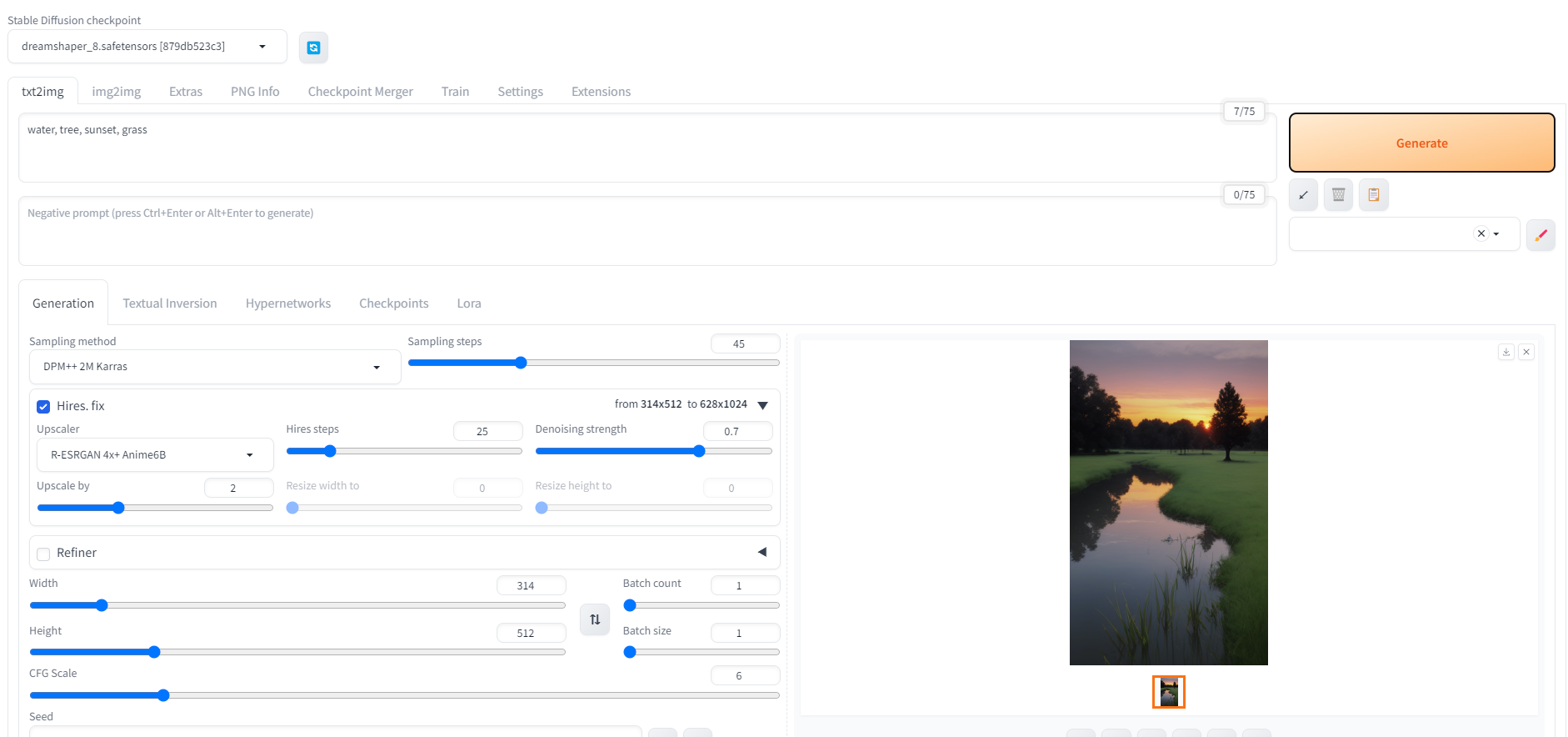The height and width of the screenshot is (737, 1568).
Task: Click in the positive prompt text box
Action: pyautogui.click(x=647, y=148)
